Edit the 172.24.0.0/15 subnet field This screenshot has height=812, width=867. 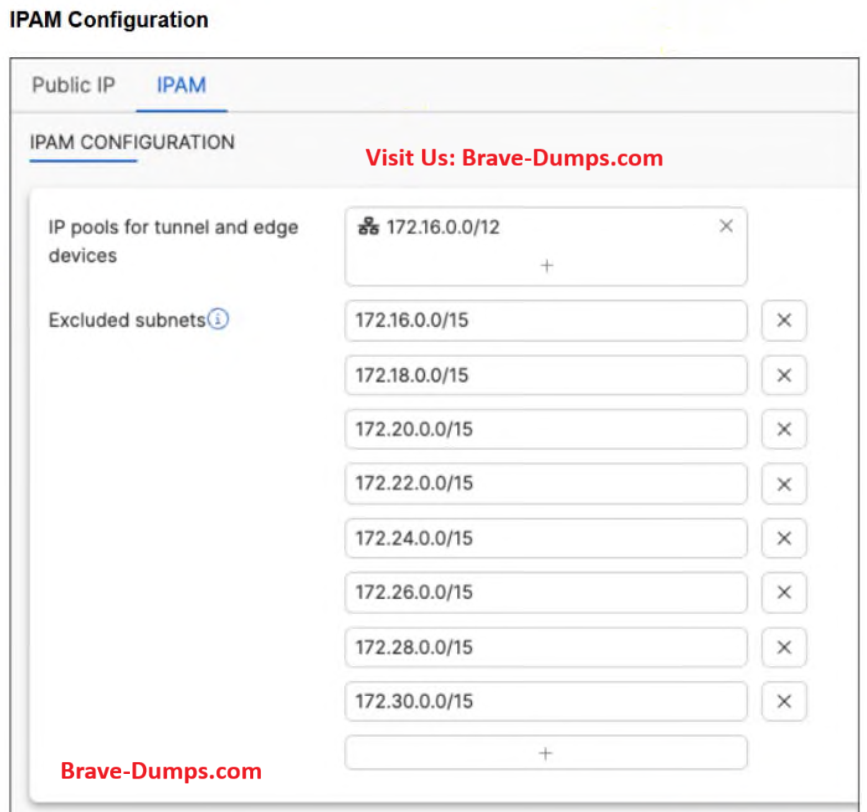(x=546, y=538)
